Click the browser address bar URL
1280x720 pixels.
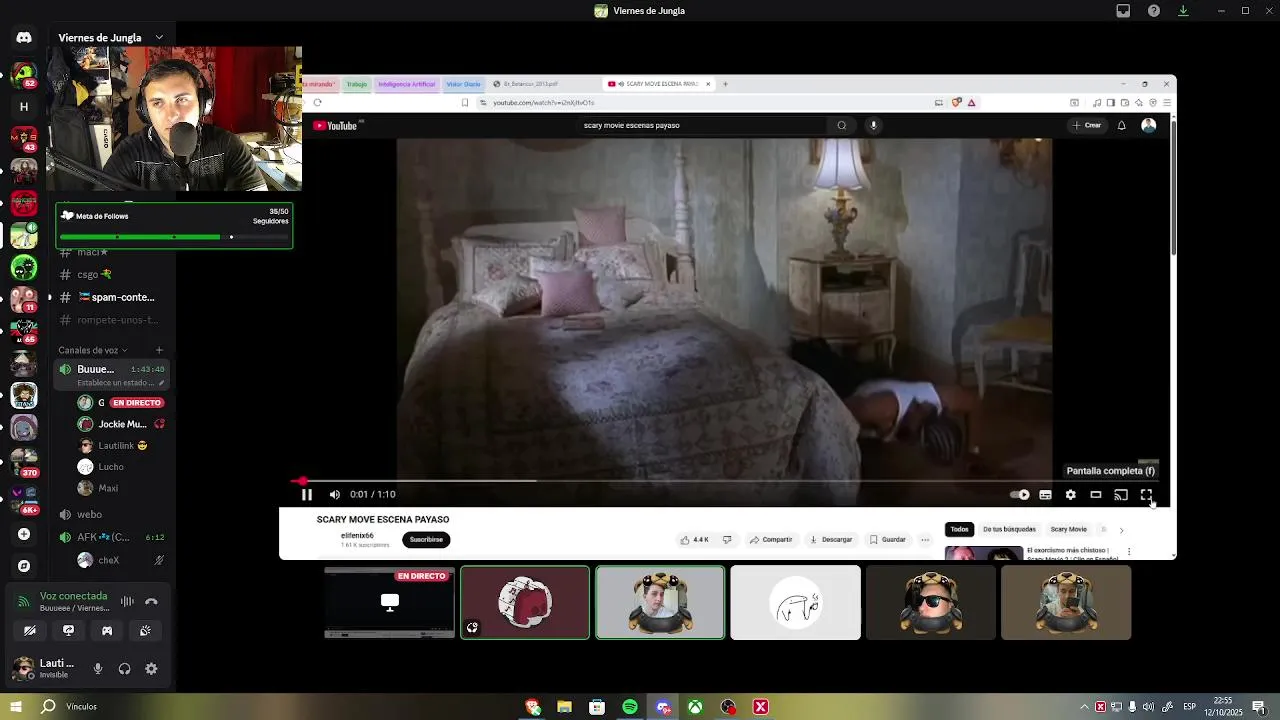tap(543, 102)
